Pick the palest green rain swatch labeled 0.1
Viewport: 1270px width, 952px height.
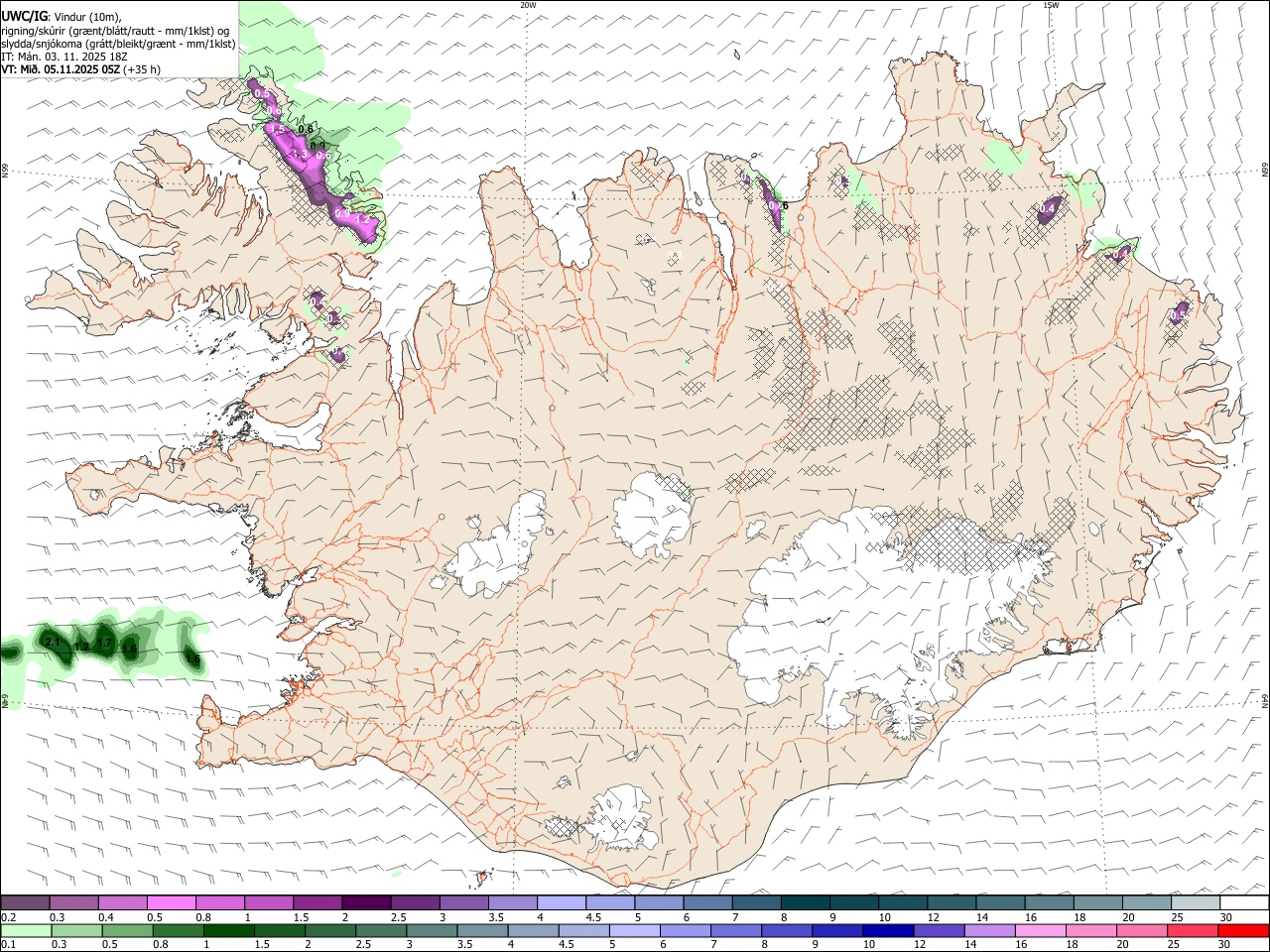[27, 930]
